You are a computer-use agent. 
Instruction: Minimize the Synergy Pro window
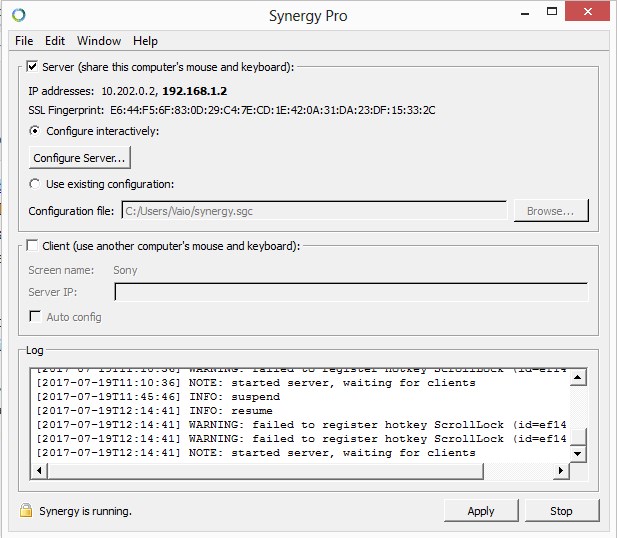(x=525, y=13)
